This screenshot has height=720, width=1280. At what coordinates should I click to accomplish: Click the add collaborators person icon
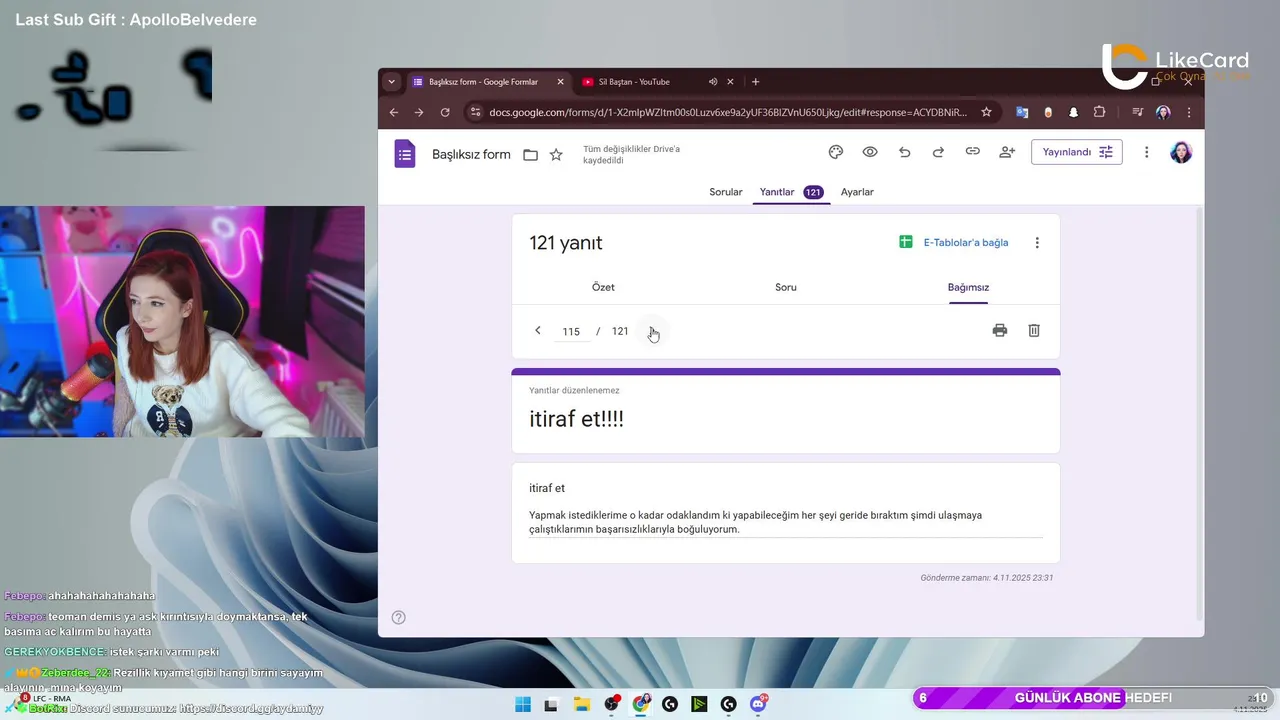(x=1007, y=152)
